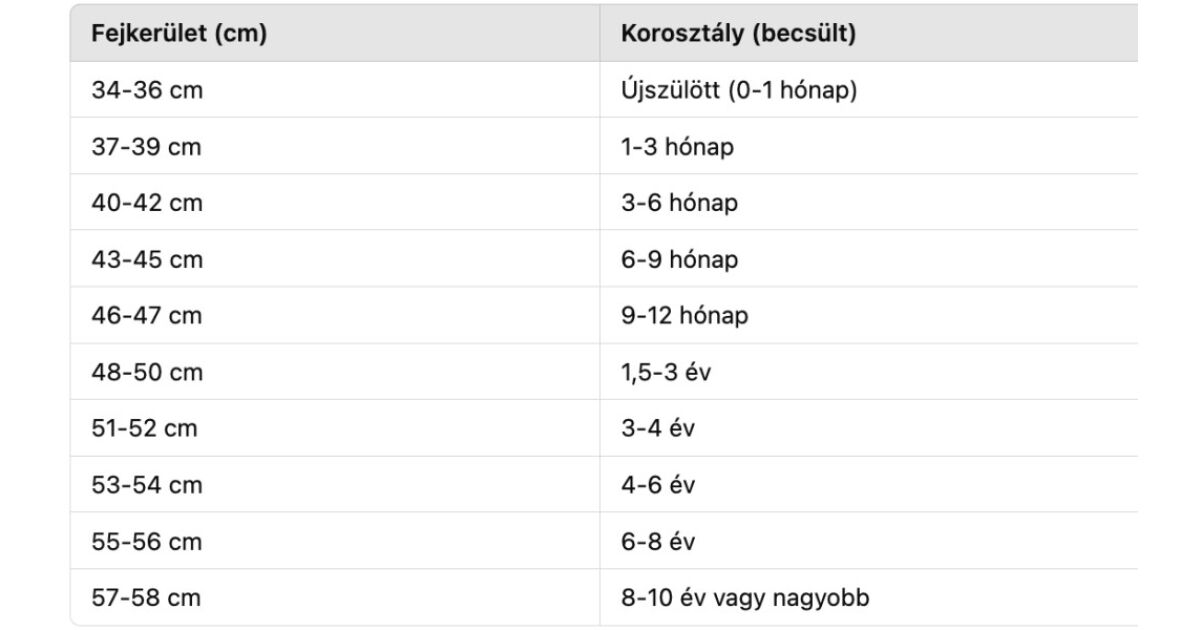Click the "1-3 hónap" age cell

(x=677, y=147)
